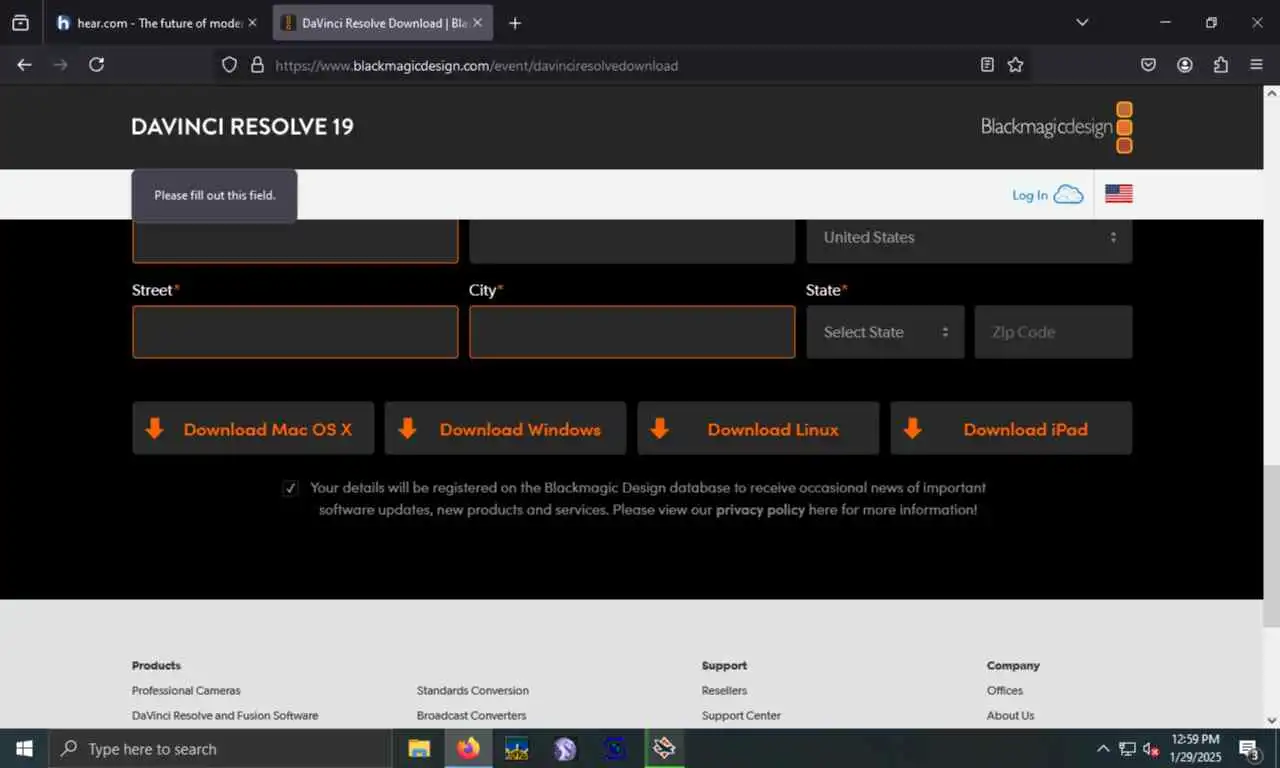Open the privacy policy link
1280x768 pixels.
point(760,510)
